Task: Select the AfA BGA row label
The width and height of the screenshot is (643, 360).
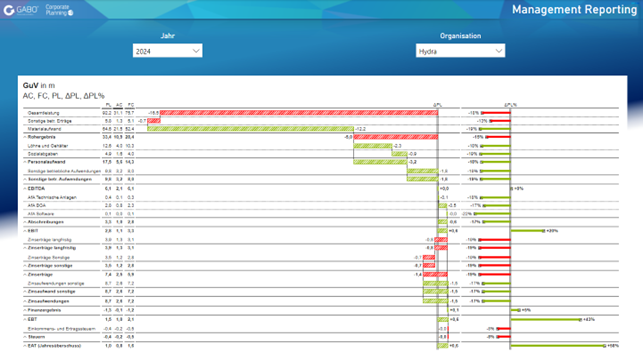Action: click(36, 205)
